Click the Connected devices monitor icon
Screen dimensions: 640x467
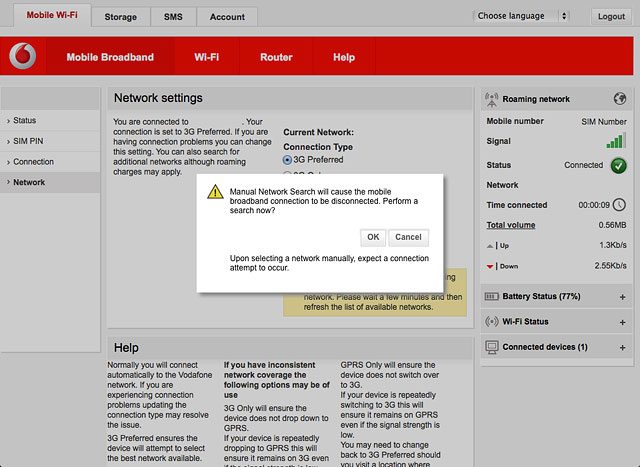(x=491, y=347)
